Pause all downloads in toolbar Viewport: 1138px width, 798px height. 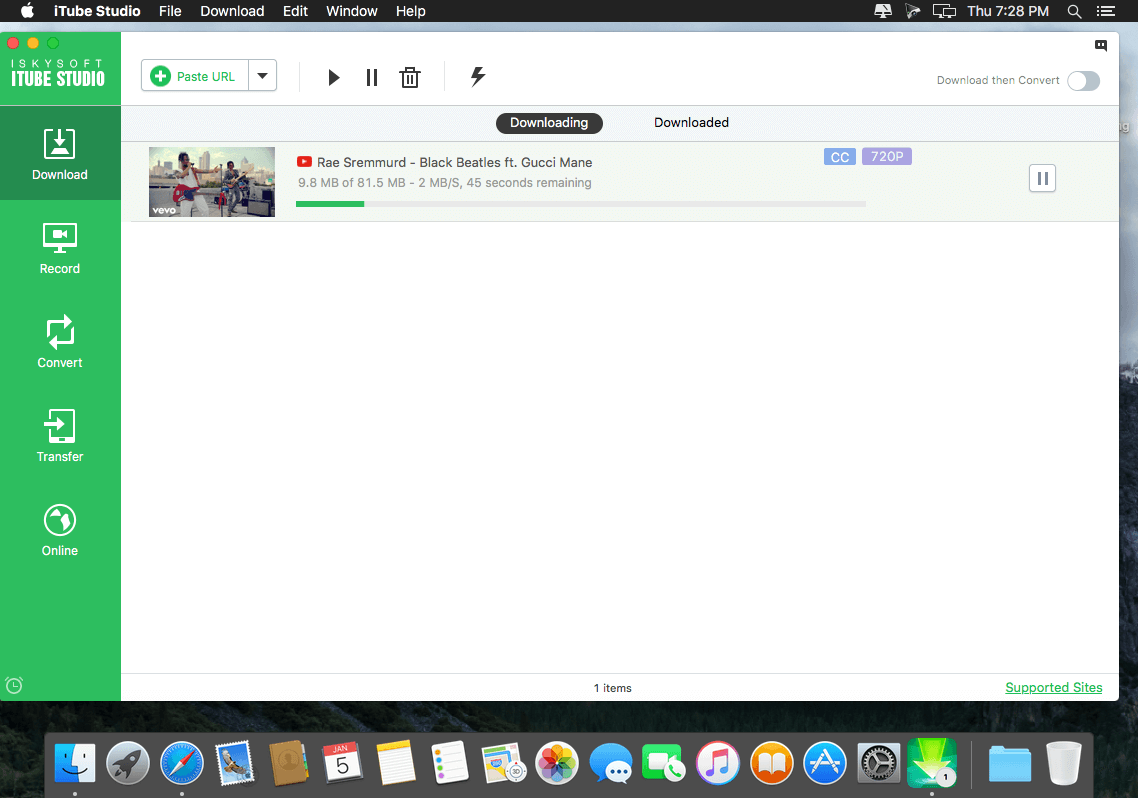pos(372,77)
